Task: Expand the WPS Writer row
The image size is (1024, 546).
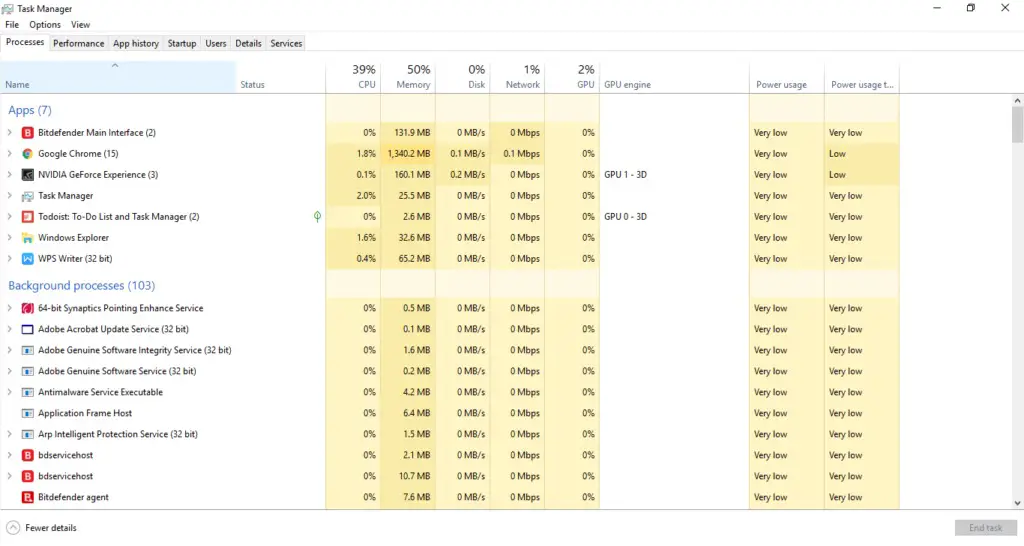Action: tap(9, 259)
